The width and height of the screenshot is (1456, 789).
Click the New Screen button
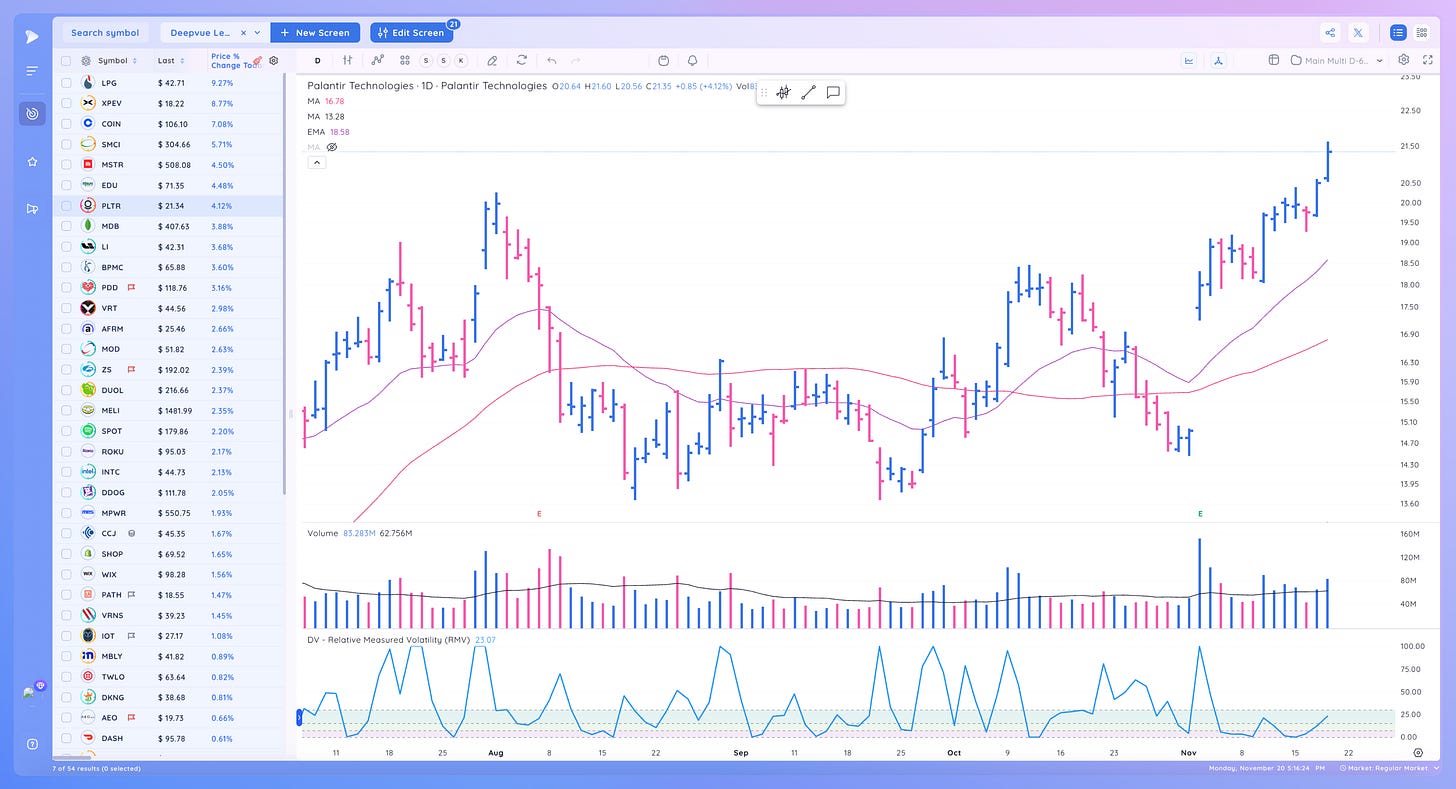pos(315,33)
